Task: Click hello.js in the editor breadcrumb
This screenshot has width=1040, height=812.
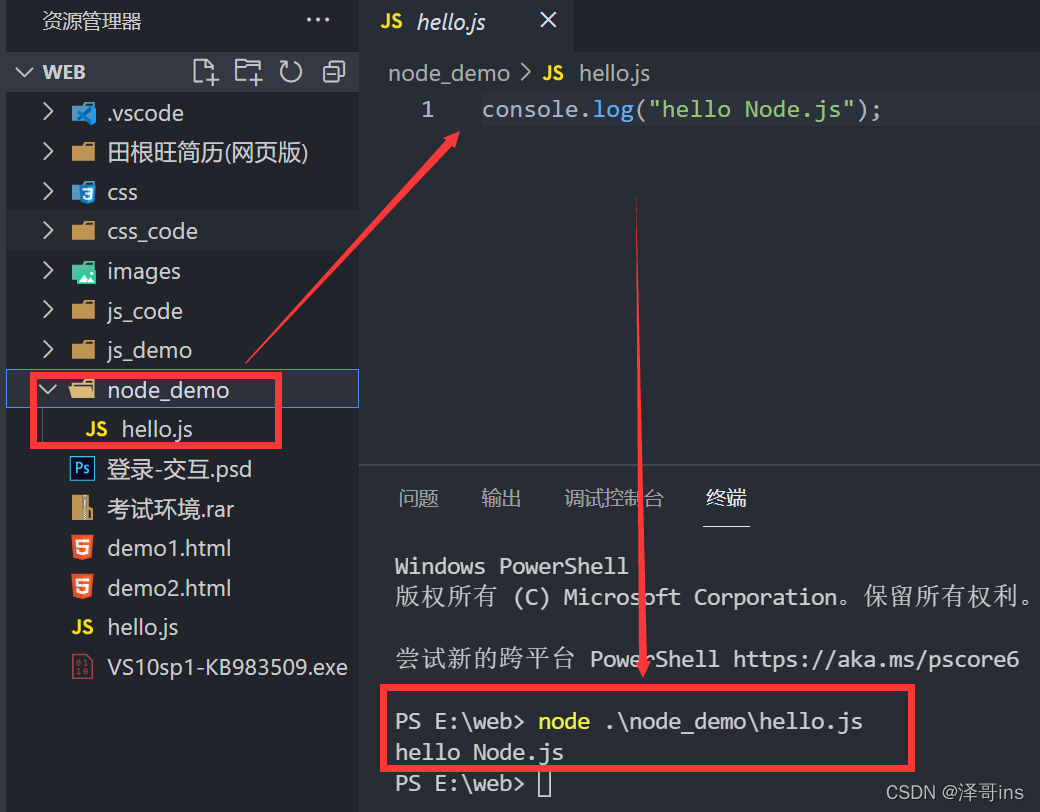Action: 614,73
